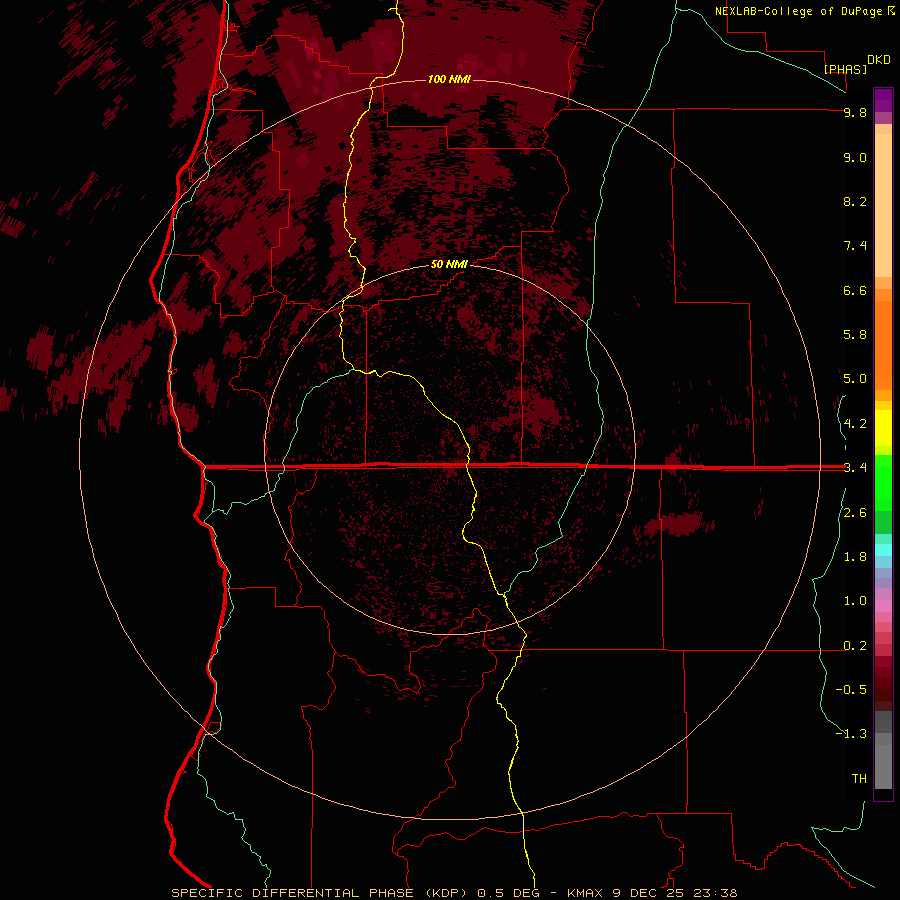
Task: Click the 8.2 scale value
Action: coord(855,201)
